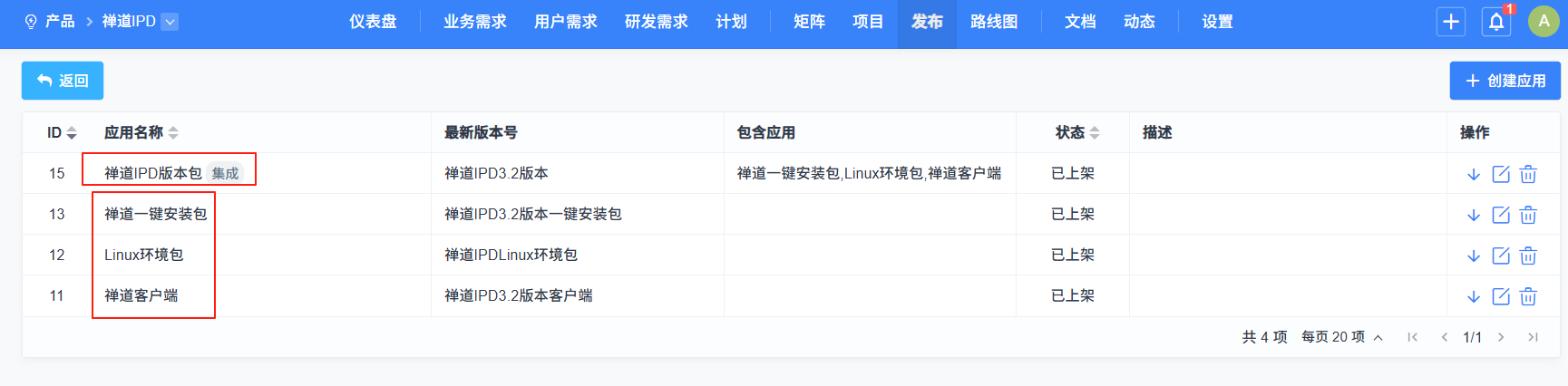This screenshot has width=1568, height=386.
Task: Sort by 应用名称 column
Action: tap(173, 133)
